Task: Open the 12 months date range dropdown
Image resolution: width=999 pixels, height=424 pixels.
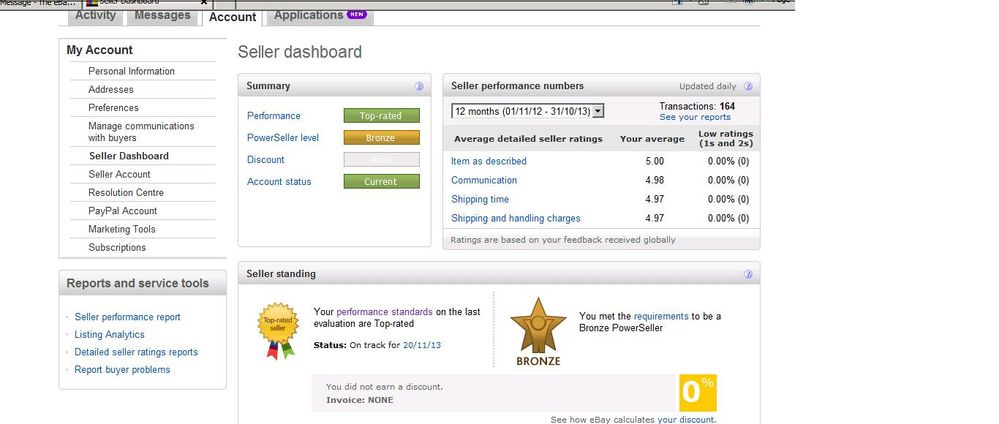Action: [x=528, y=111]
